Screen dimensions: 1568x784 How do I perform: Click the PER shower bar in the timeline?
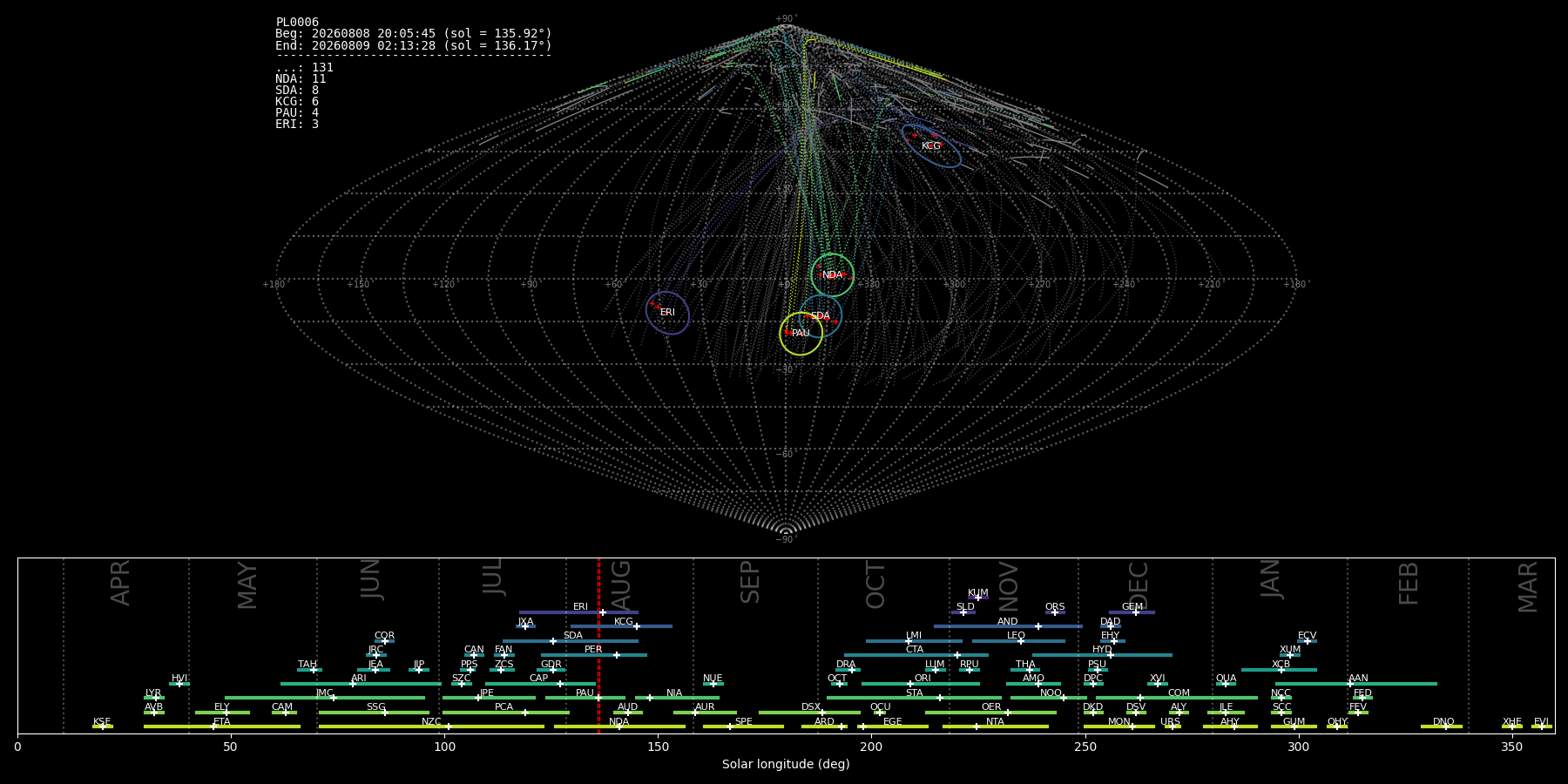[594, 655]
